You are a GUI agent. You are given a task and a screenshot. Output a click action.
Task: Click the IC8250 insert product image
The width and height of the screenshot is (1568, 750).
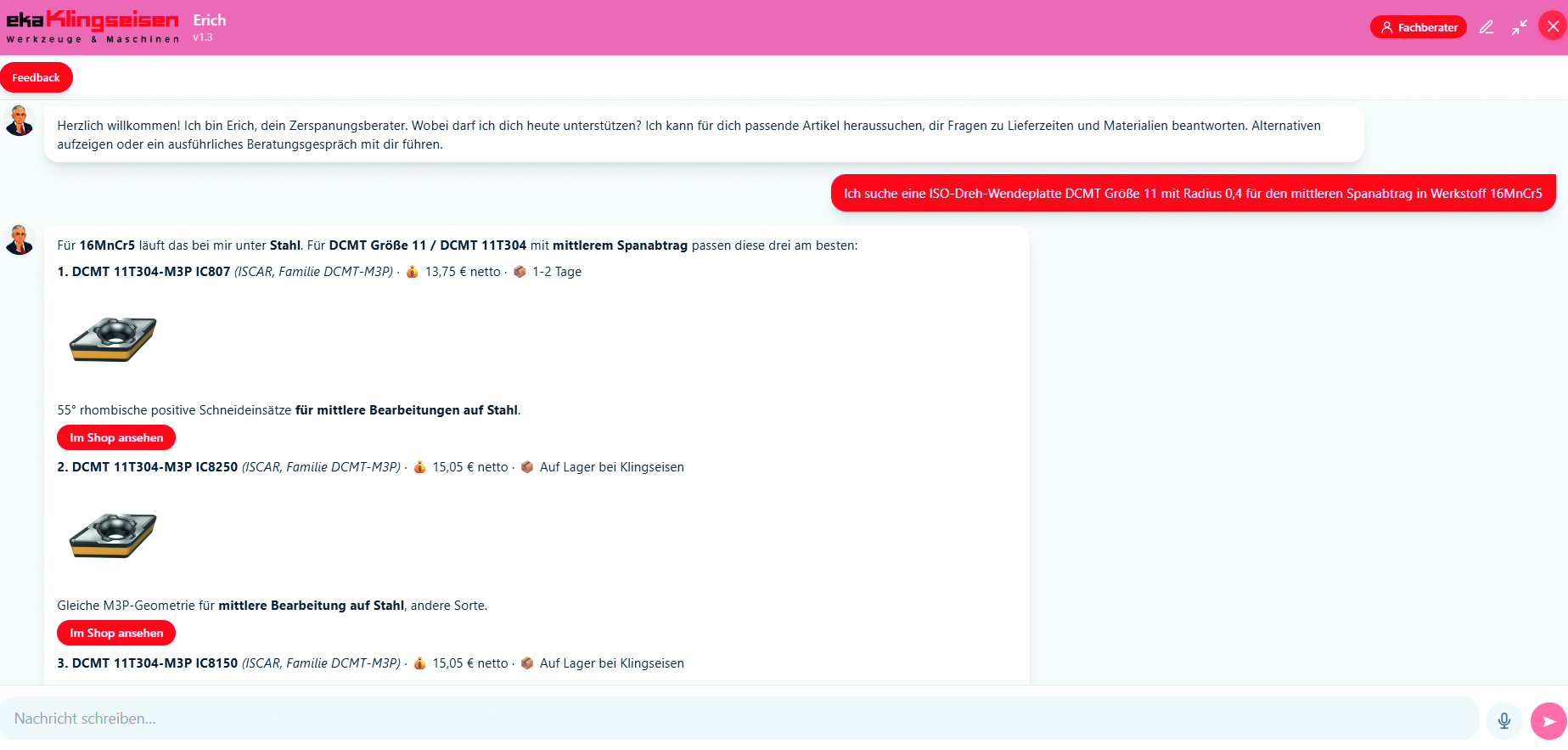pyautogui.click(x=113, y=535)
